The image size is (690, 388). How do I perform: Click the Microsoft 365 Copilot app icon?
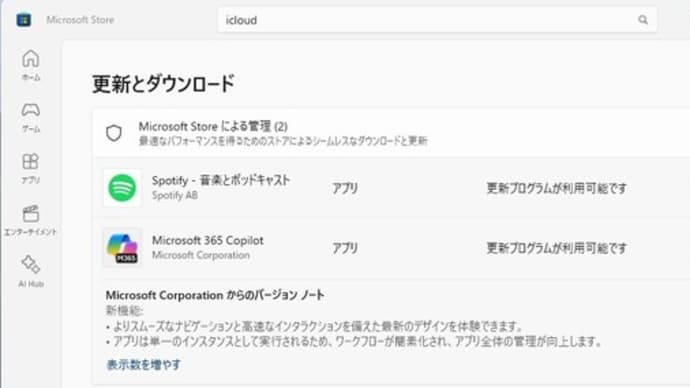coord(122,248)
